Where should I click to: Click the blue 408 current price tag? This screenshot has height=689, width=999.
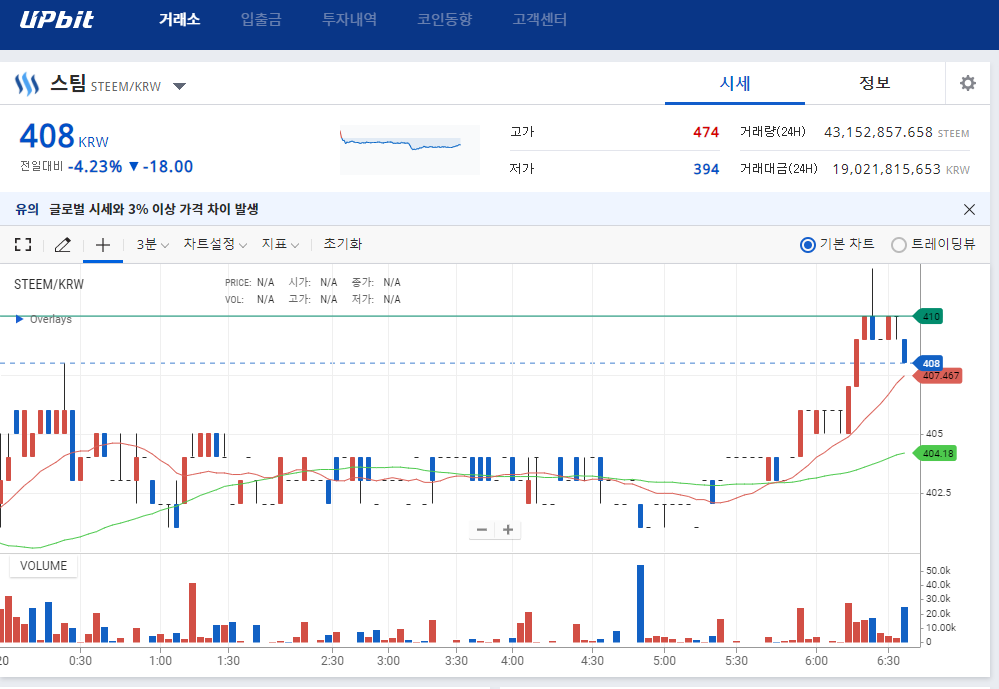coord(928,363)
